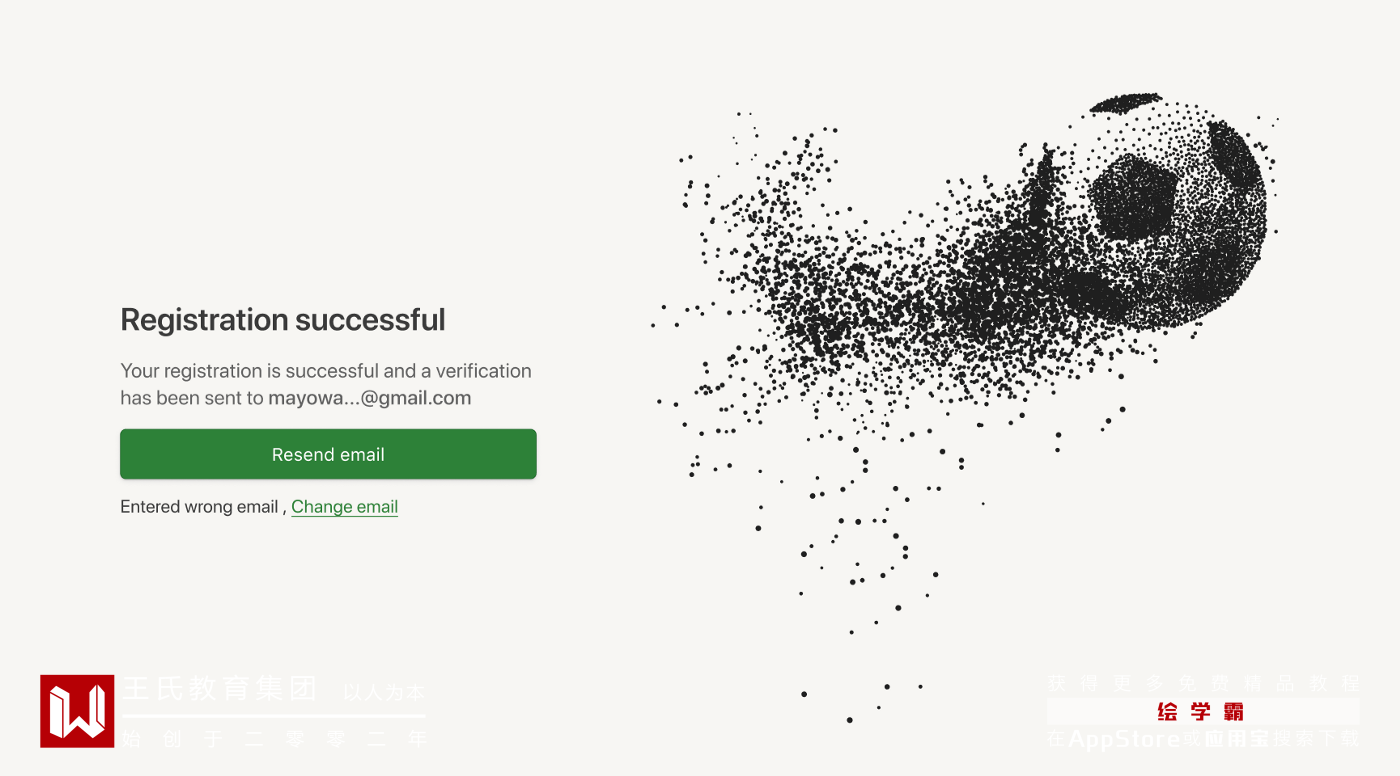1400x776 pixels.
Task: Click the red 绘学霸 banner label
Action: point(1201,712)
